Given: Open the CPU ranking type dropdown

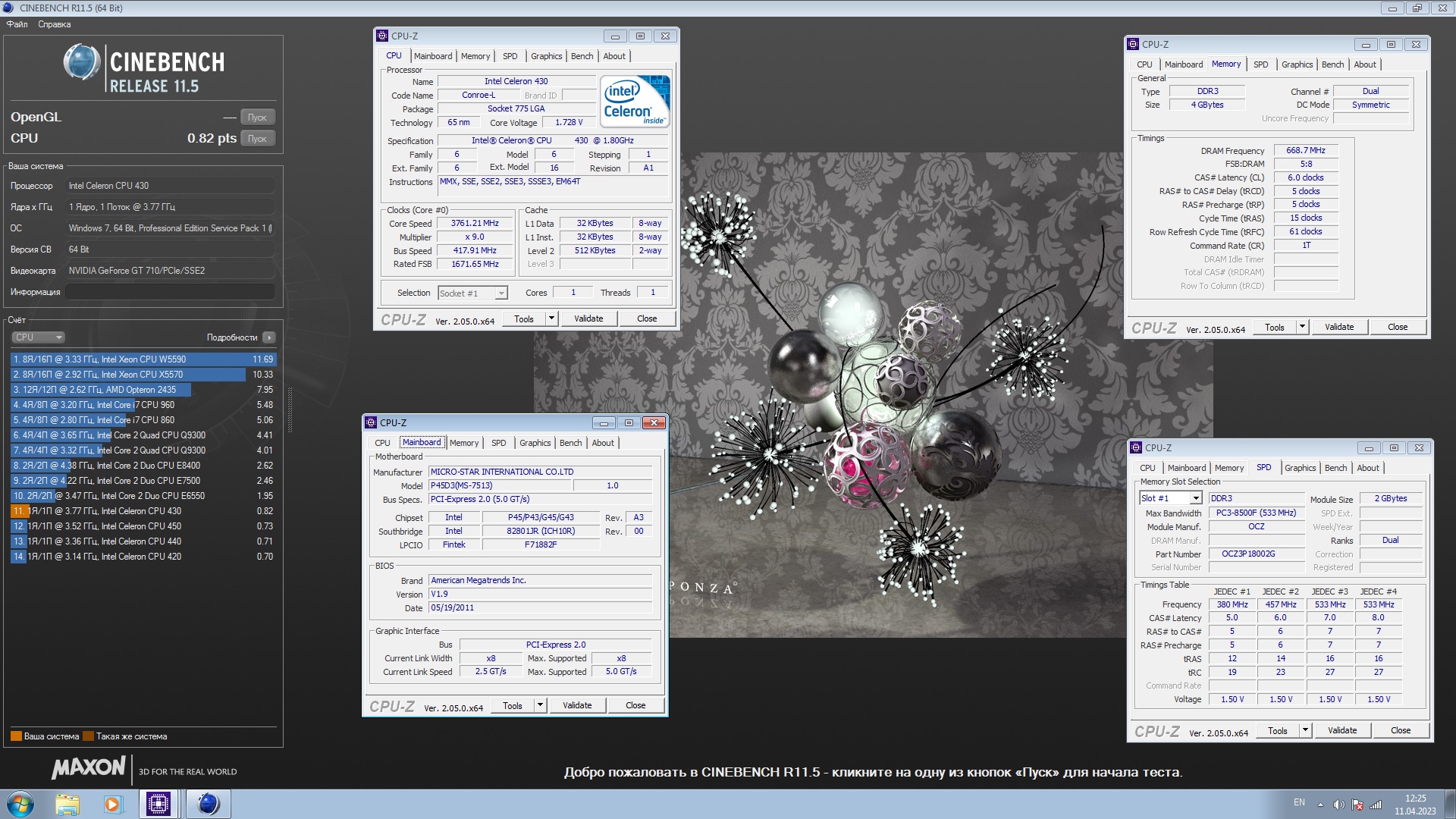Looking at the screenshot, I should [37, 337].
